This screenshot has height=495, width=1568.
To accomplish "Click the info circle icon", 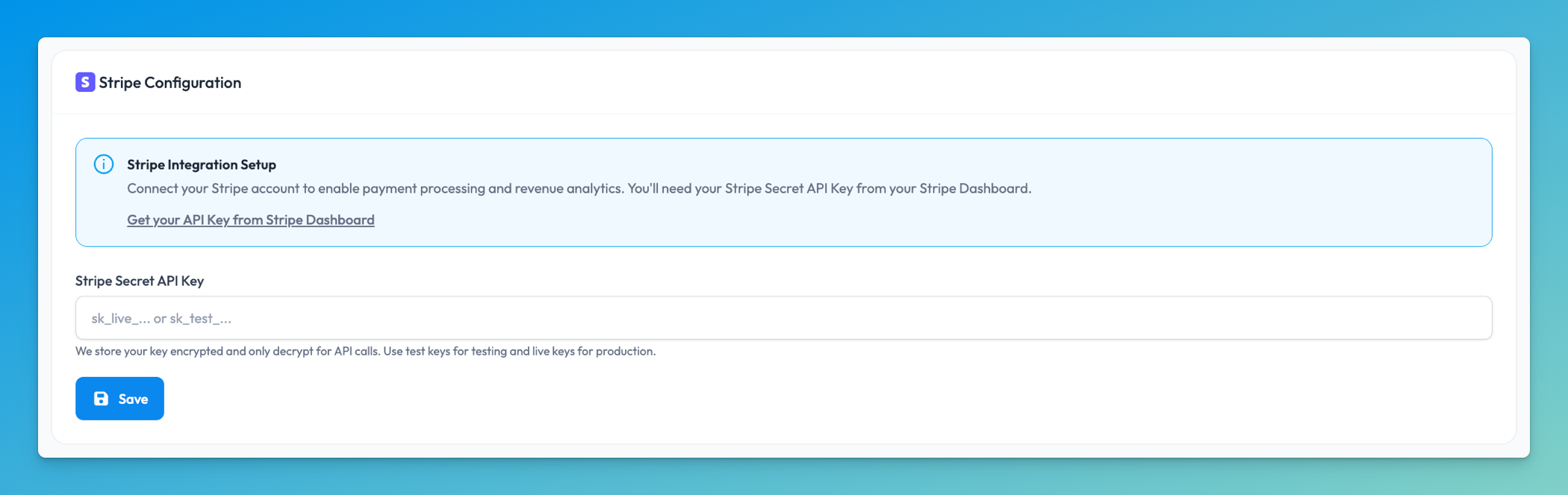I will 104,164.
